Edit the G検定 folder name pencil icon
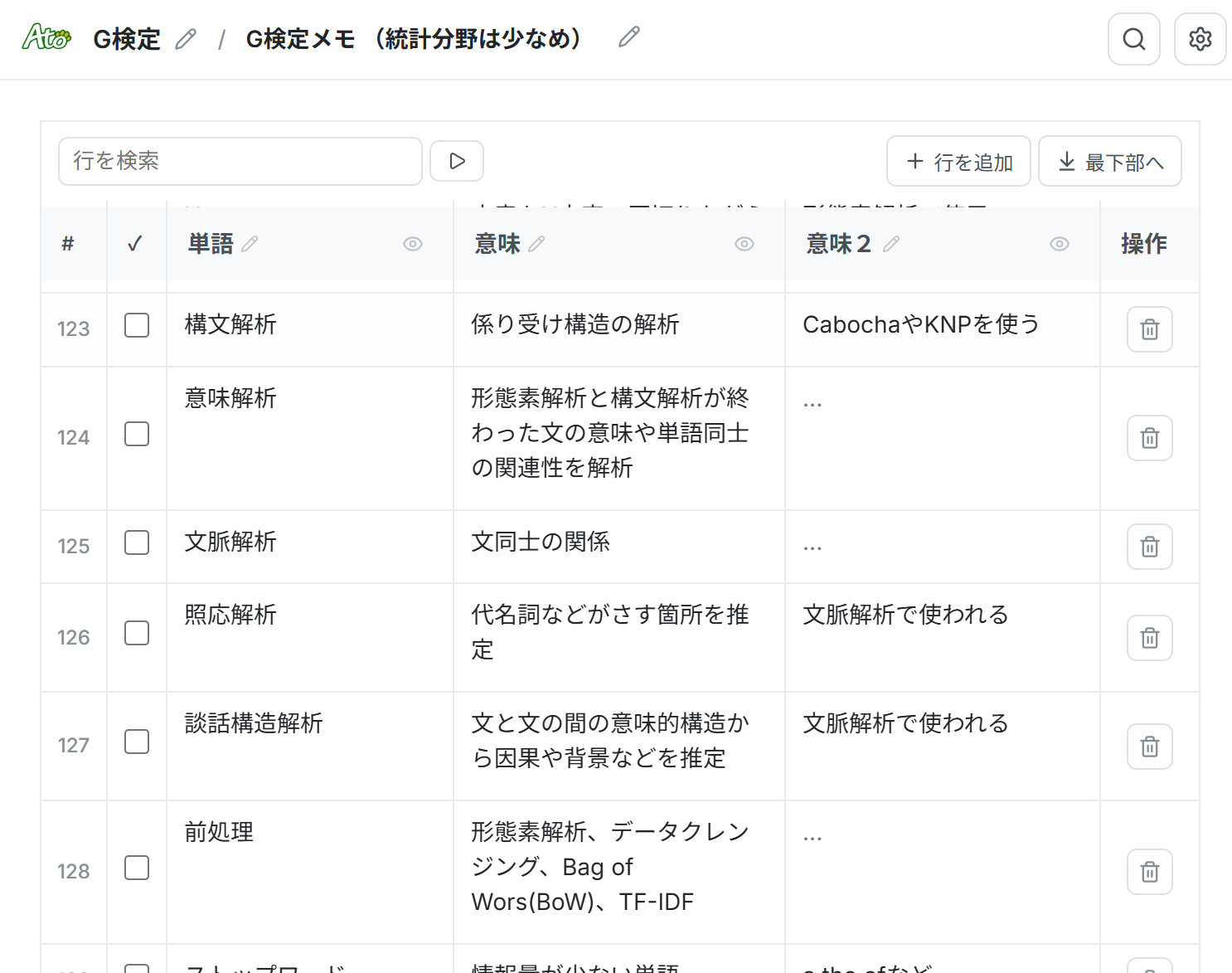1232x973 pixels. pos(186,39)
